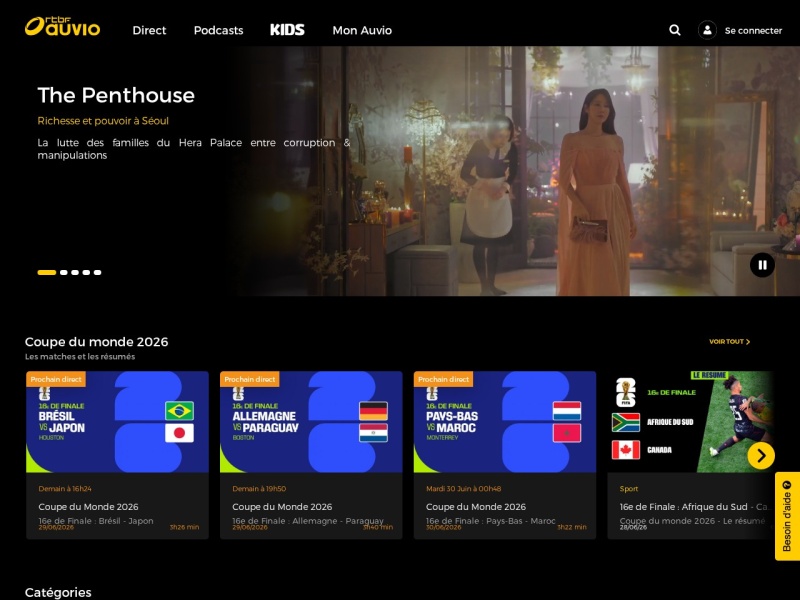
Task: Click Se connecter link
Action: click(x=753, y=31)
